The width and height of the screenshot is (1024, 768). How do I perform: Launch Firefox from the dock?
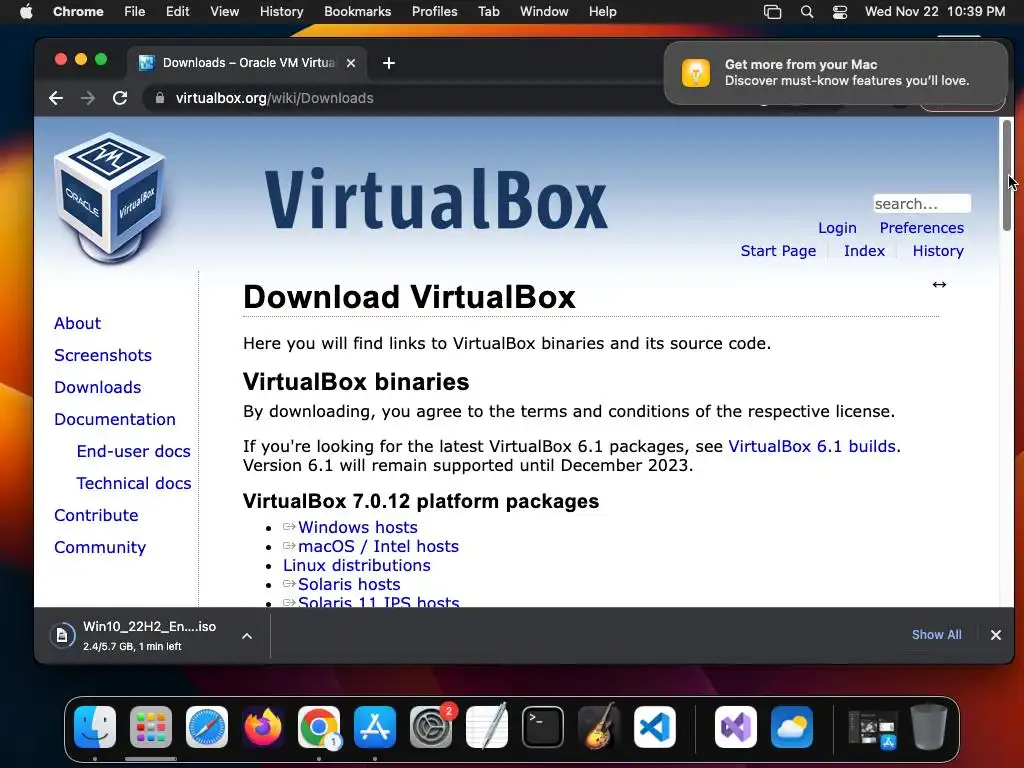[x=263, y=727]
